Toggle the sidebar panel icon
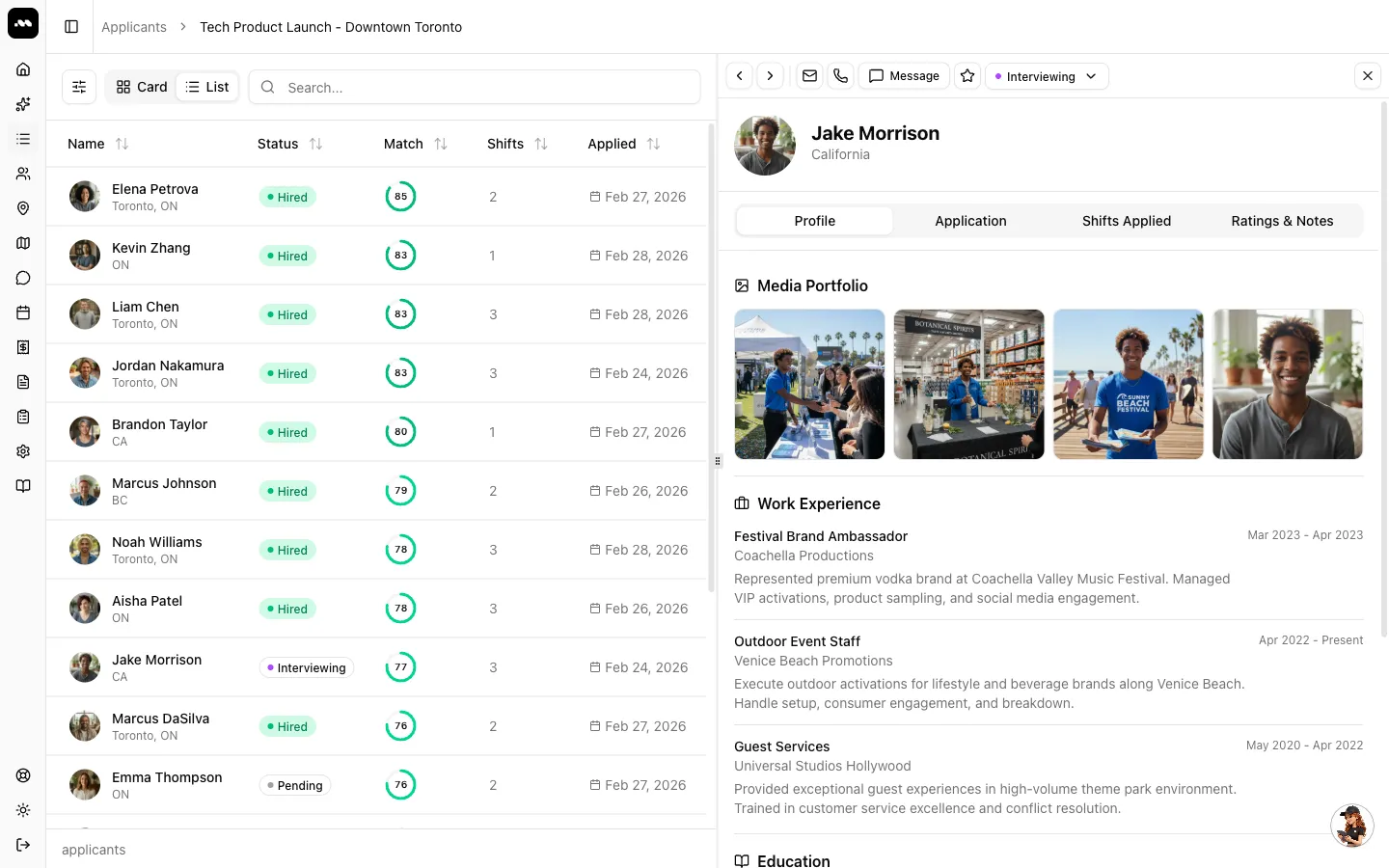This screenshot has width=1389, height=868. point(71,27)
